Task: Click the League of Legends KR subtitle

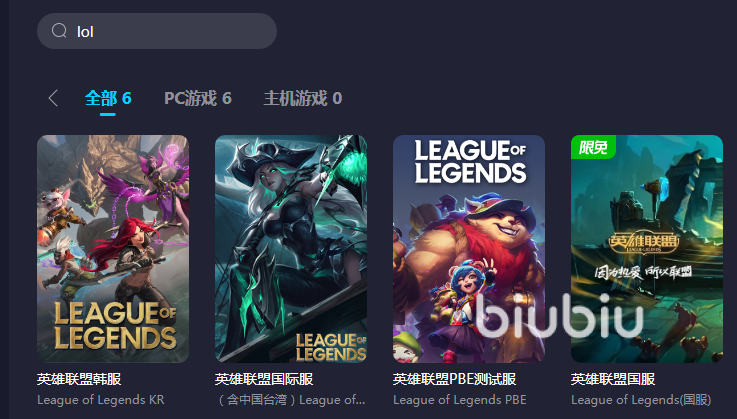Action: 101,400
